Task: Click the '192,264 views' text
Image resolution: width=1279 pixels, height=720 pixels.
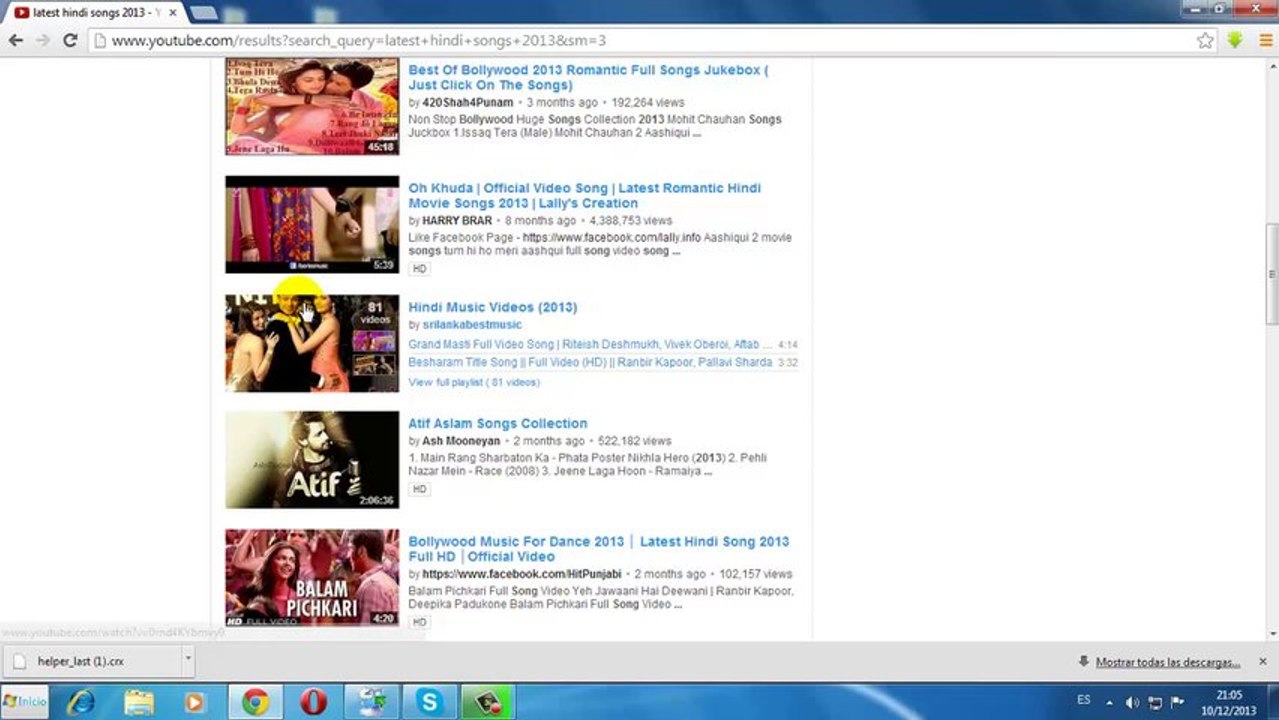Action: tap(648, 102)
